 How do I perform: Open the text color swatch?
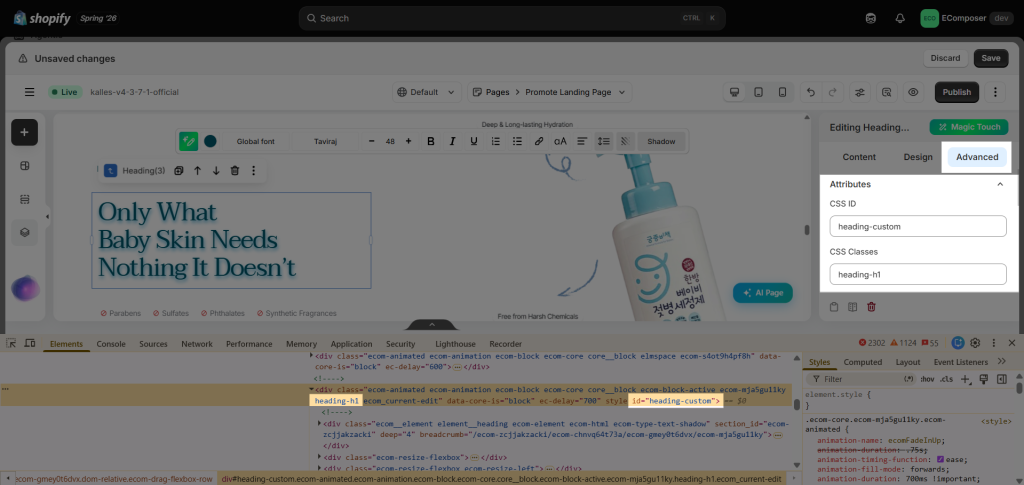click(210, 141)
